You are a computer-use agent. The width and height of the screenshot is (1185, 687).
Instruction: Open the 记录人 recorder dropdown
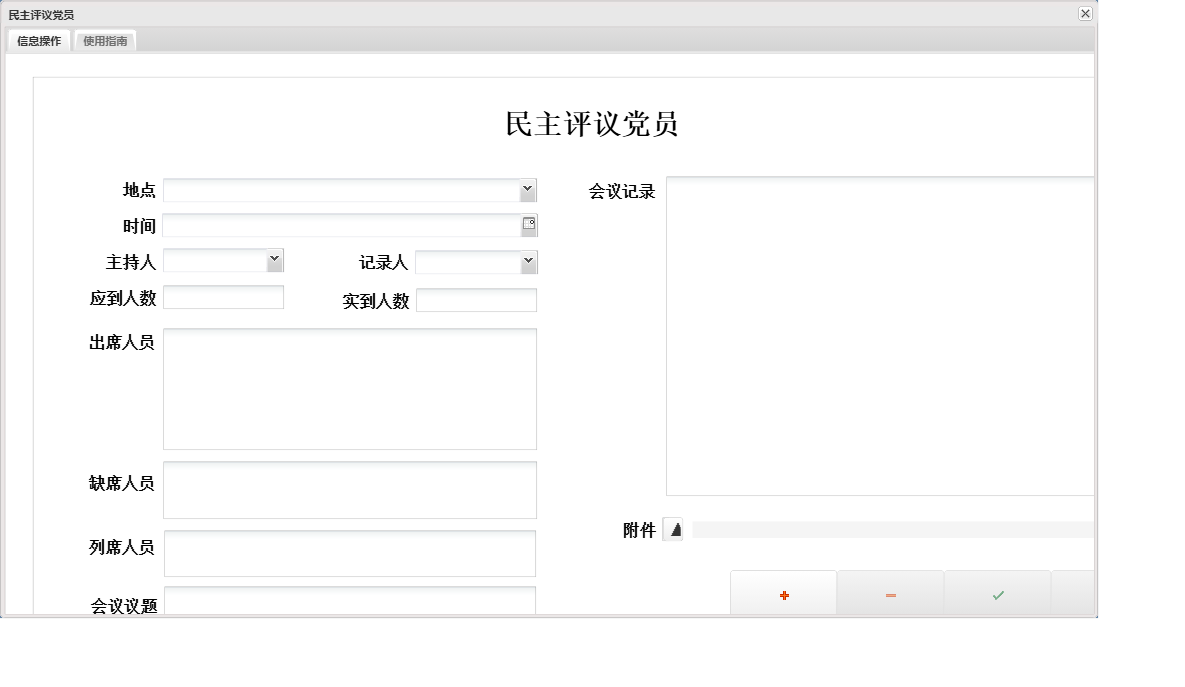[528, 261]
